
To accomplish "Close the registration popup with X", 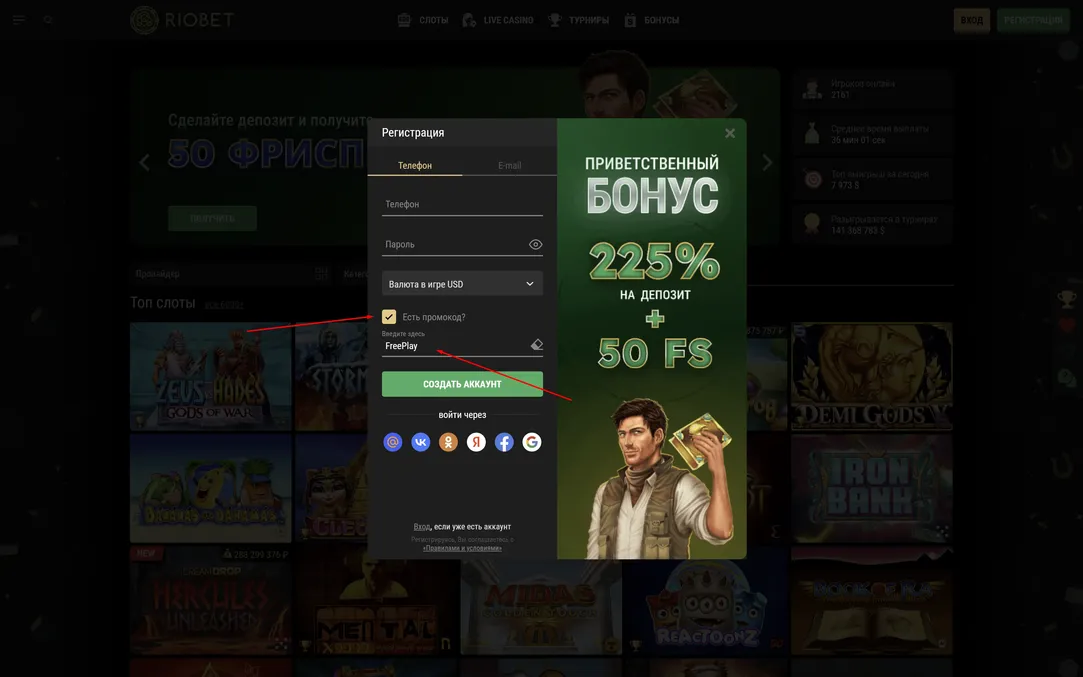I will pos(730,133).
